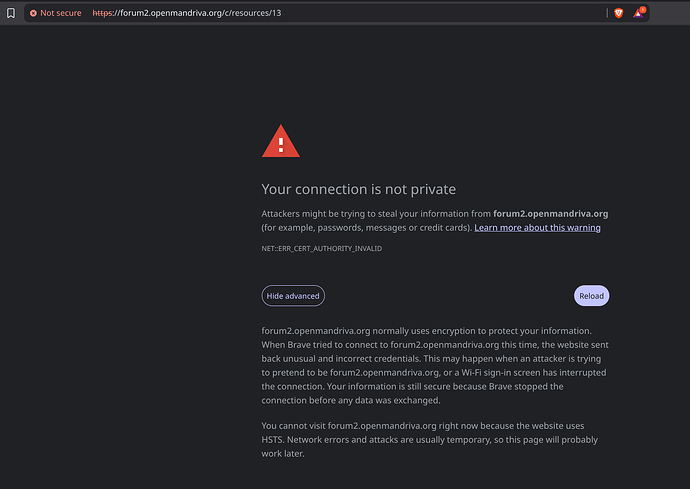This screenshot has height=489, width=690.
Task: Click the red Not secure warning icon
Action: point(33,13)
